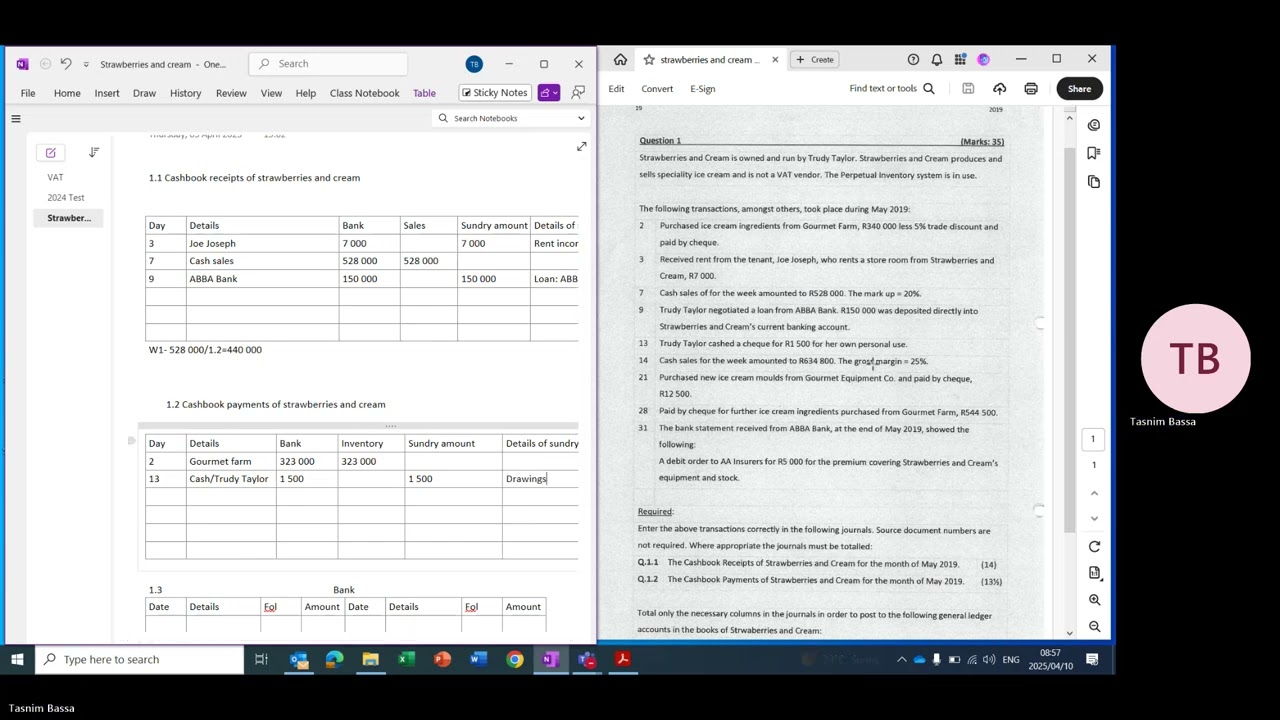Click the feedback person icon in OneNote

[x=578, y=93]
